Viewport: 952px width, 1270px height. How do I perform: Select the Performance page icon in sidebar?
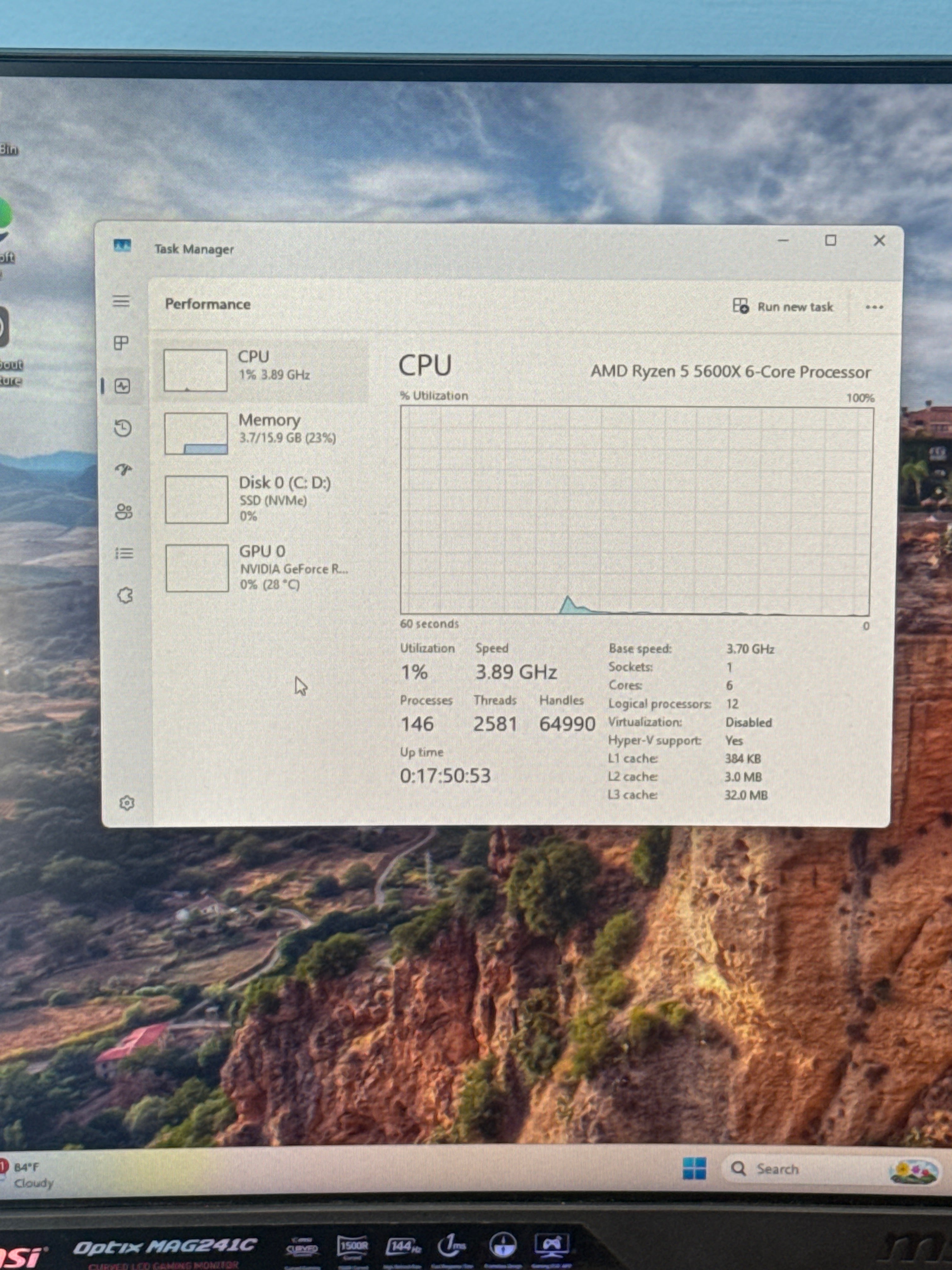122,386
